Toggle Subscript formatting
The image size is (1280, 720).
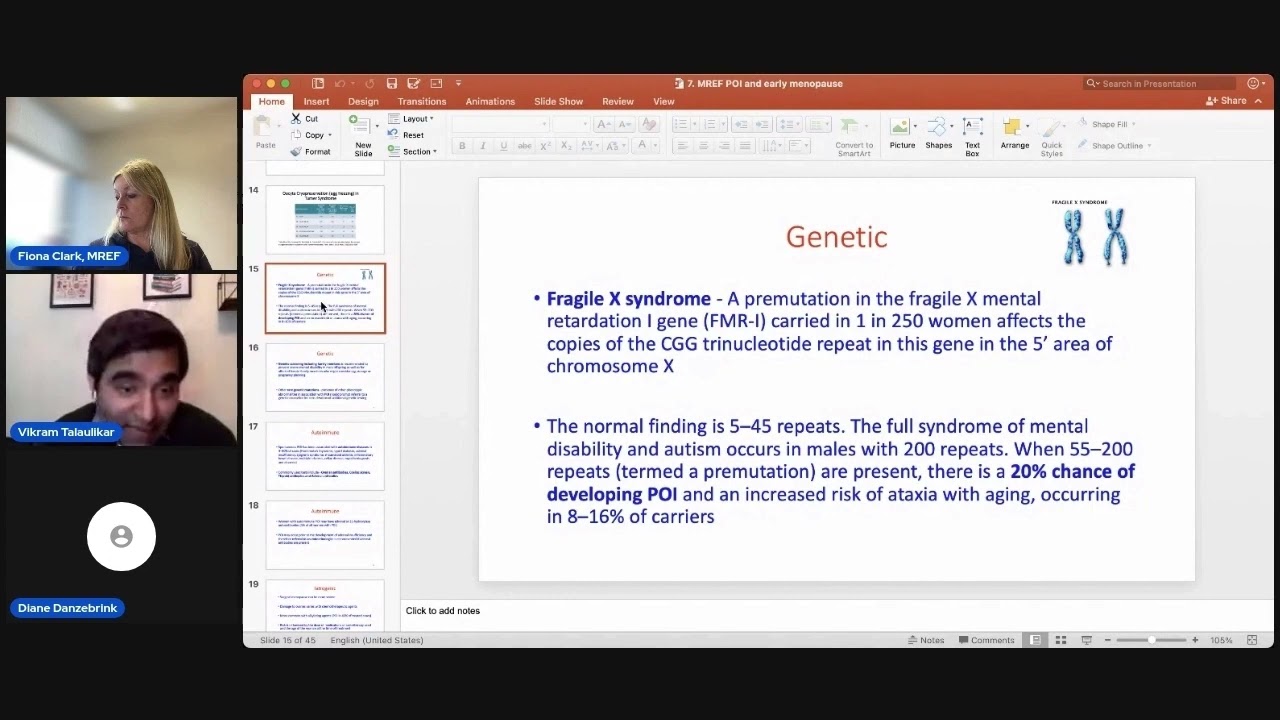tap(566, 146)
